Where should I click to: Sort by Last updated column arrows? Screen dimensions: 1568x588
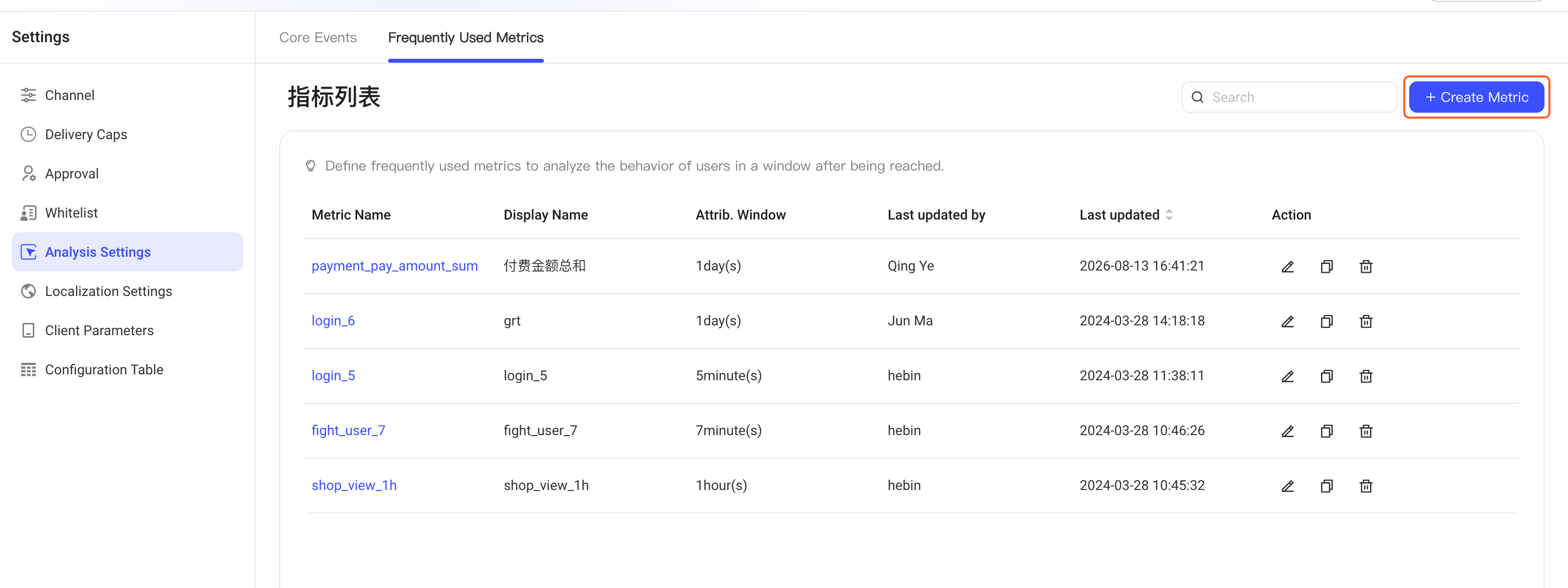coord(1169,215)
